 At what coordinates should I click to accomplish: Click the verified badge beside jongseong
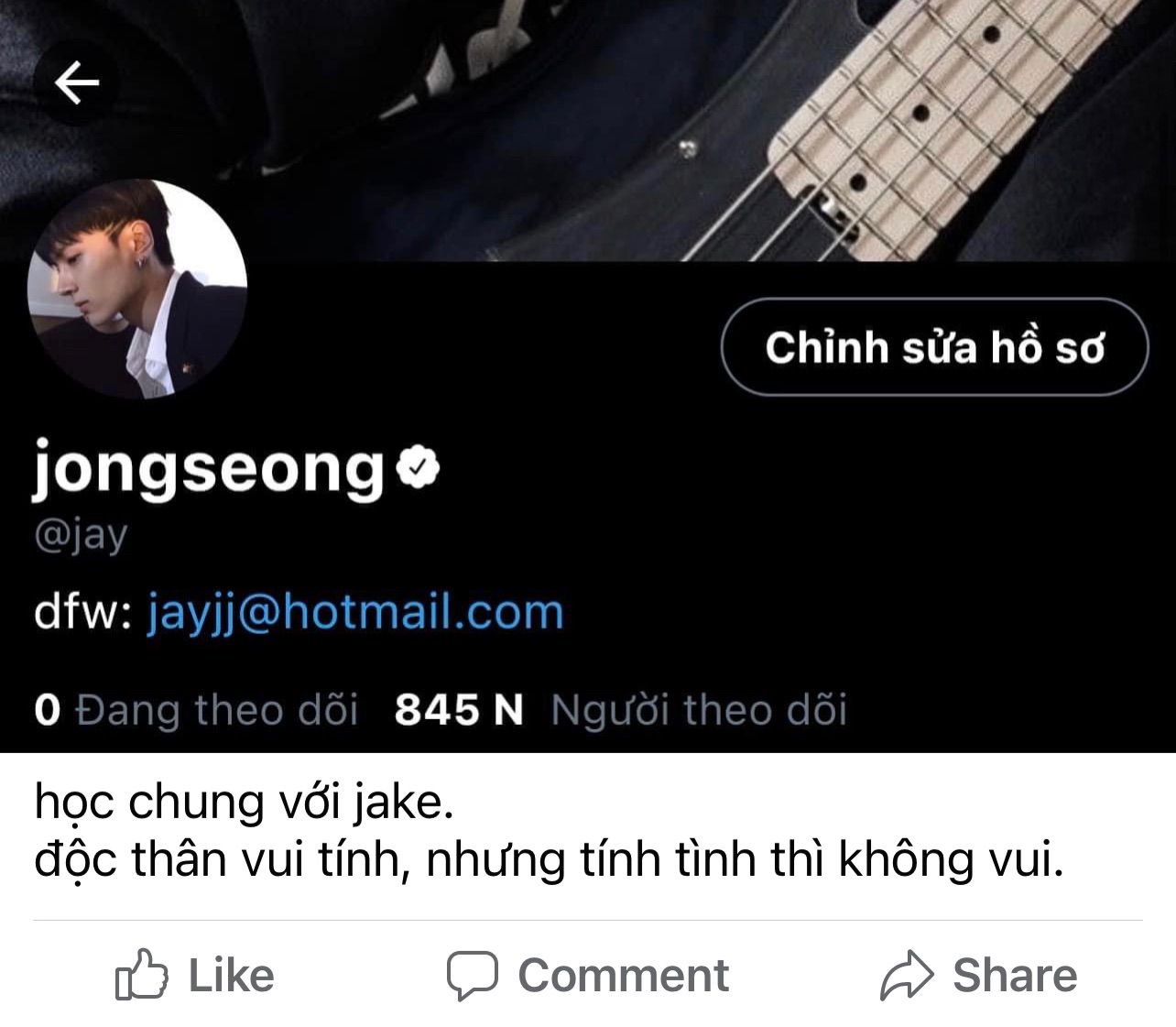pos(419,469)
